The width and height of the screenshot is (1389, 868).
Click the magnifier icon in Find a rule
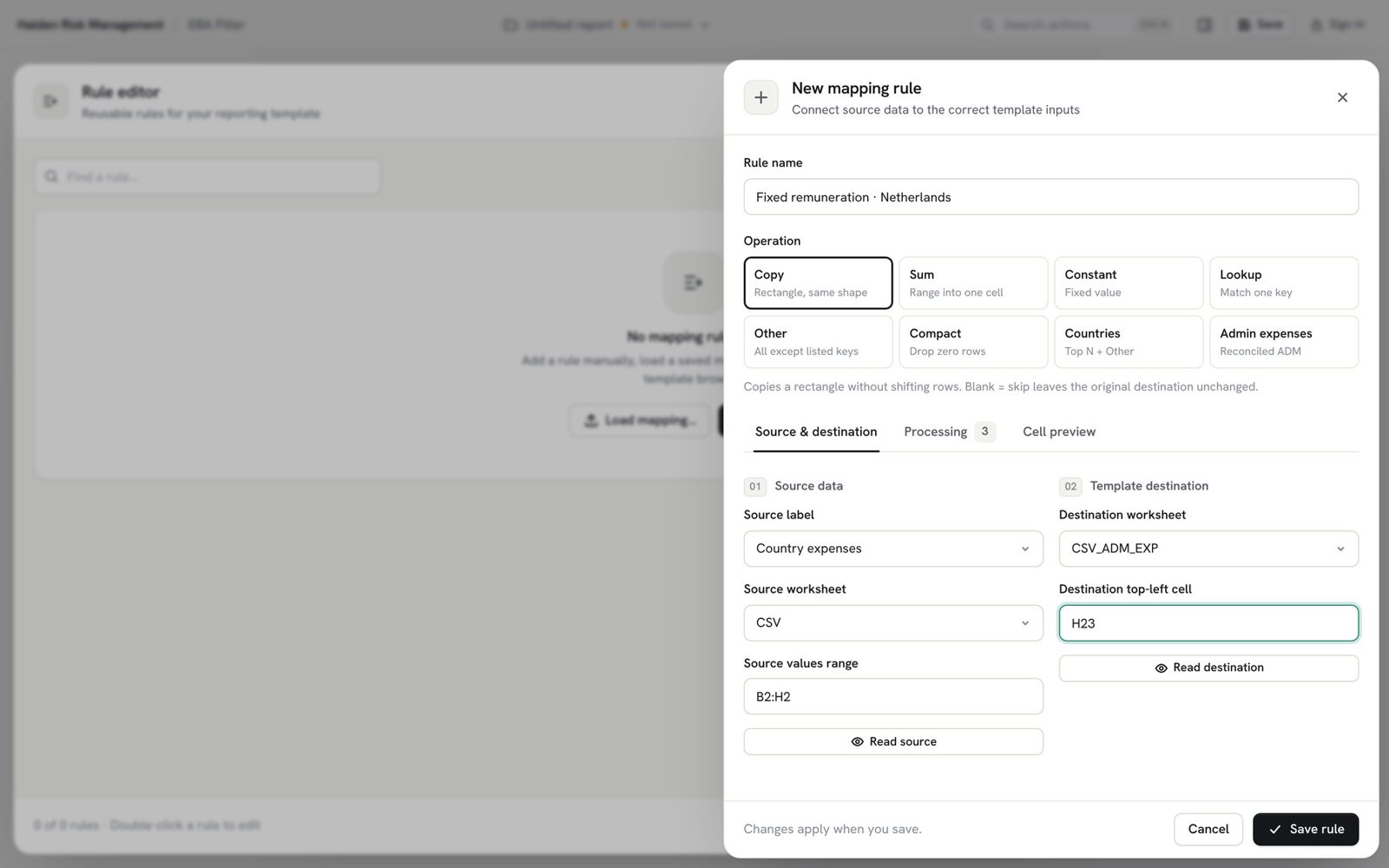pyautogui.click(x=51, y=176)
